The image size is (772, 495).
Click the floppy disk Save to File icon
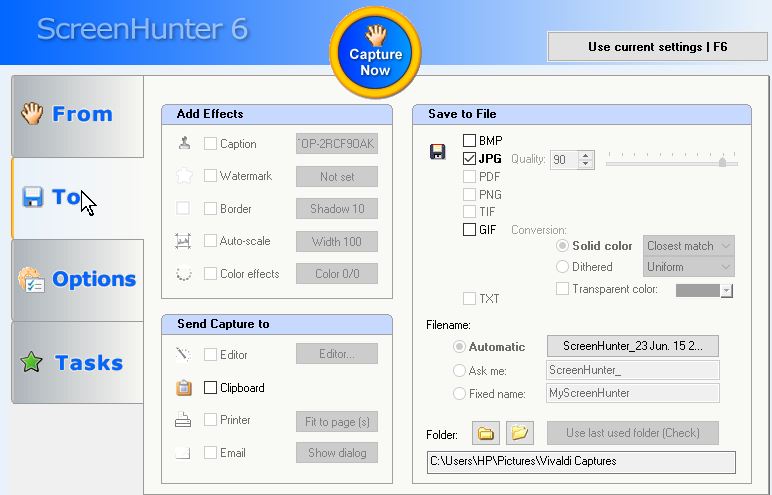pos(438,152)
